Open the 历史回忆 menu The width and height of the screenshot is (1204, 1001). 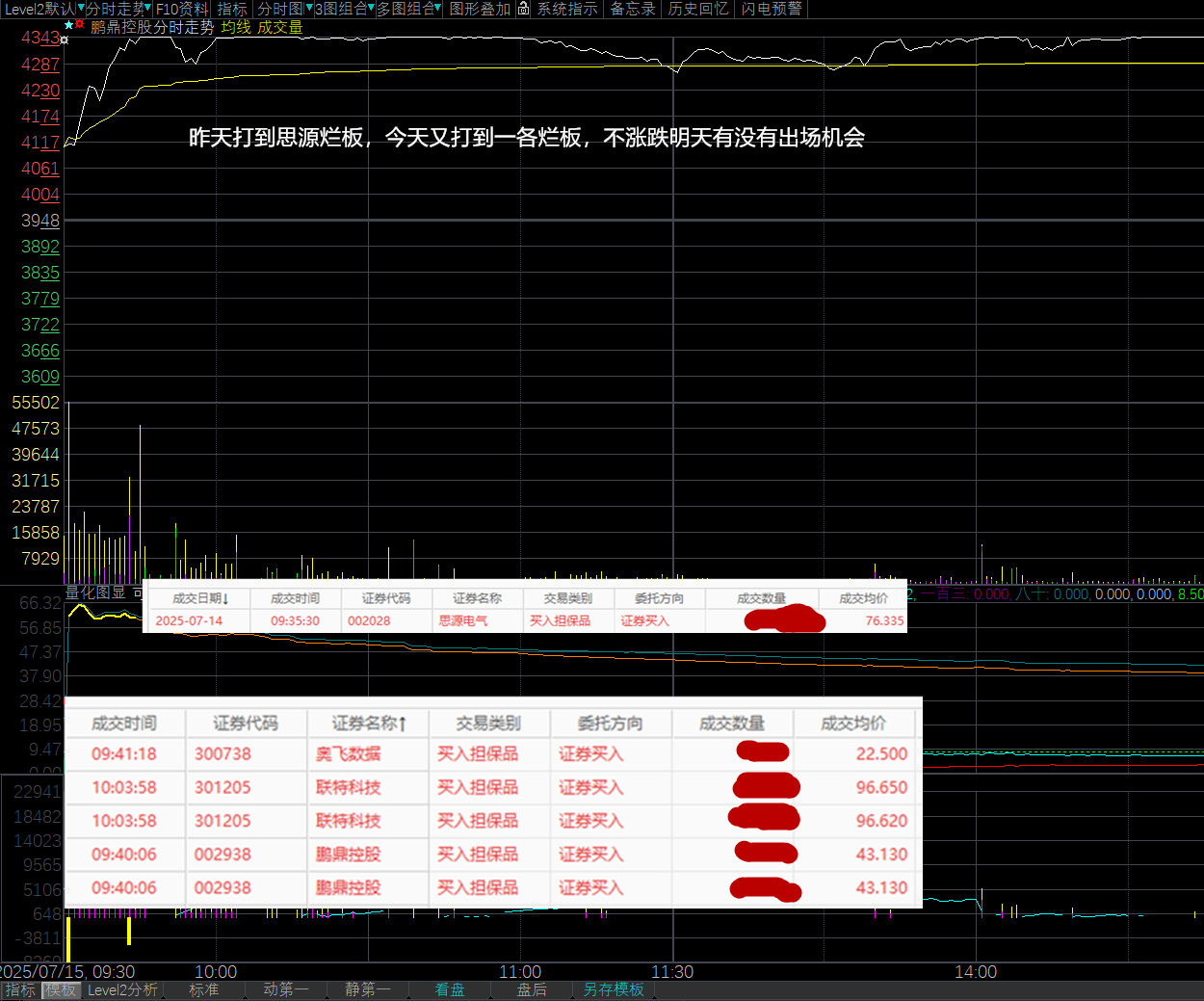(x=698, y=9)
